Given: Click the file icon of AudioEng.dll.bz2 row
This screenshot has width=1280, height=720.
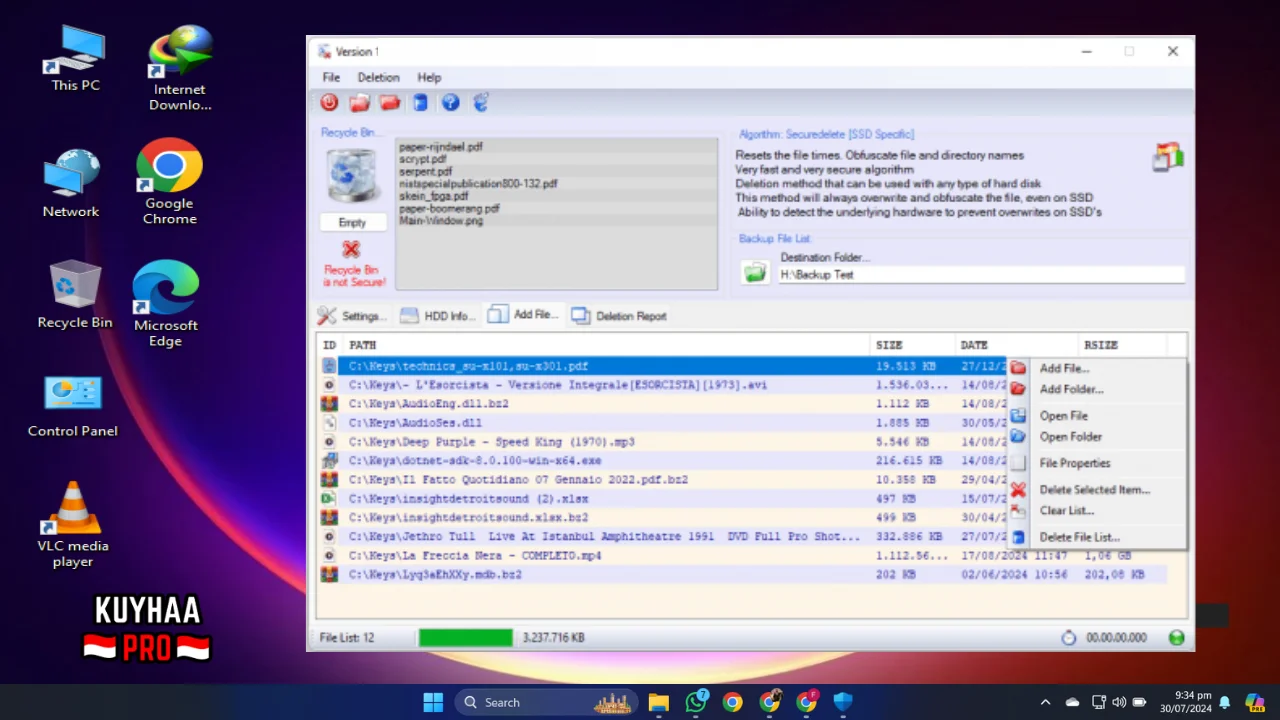Looking at the screenshot, I should coord(328,404).
